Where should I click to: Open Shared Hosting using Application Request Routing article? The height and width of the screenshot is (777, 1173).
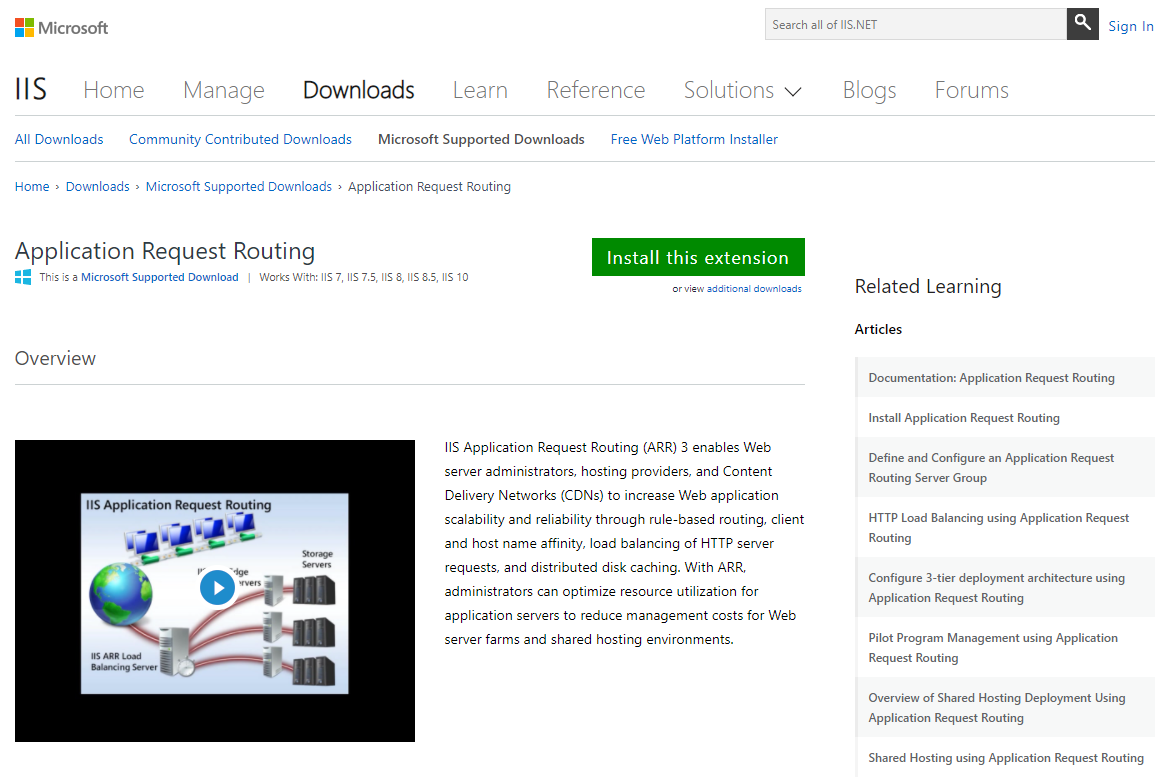coord(1005,758)
